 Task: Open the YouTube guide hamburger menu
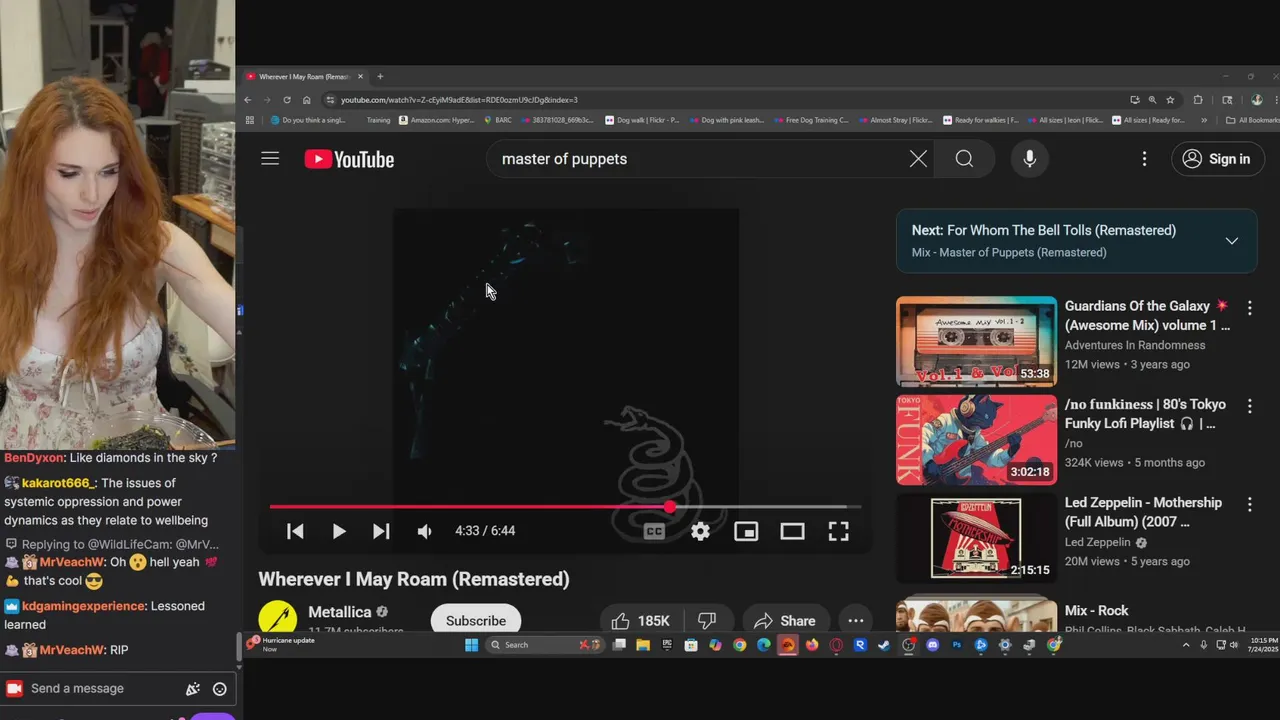pos(270,159)
